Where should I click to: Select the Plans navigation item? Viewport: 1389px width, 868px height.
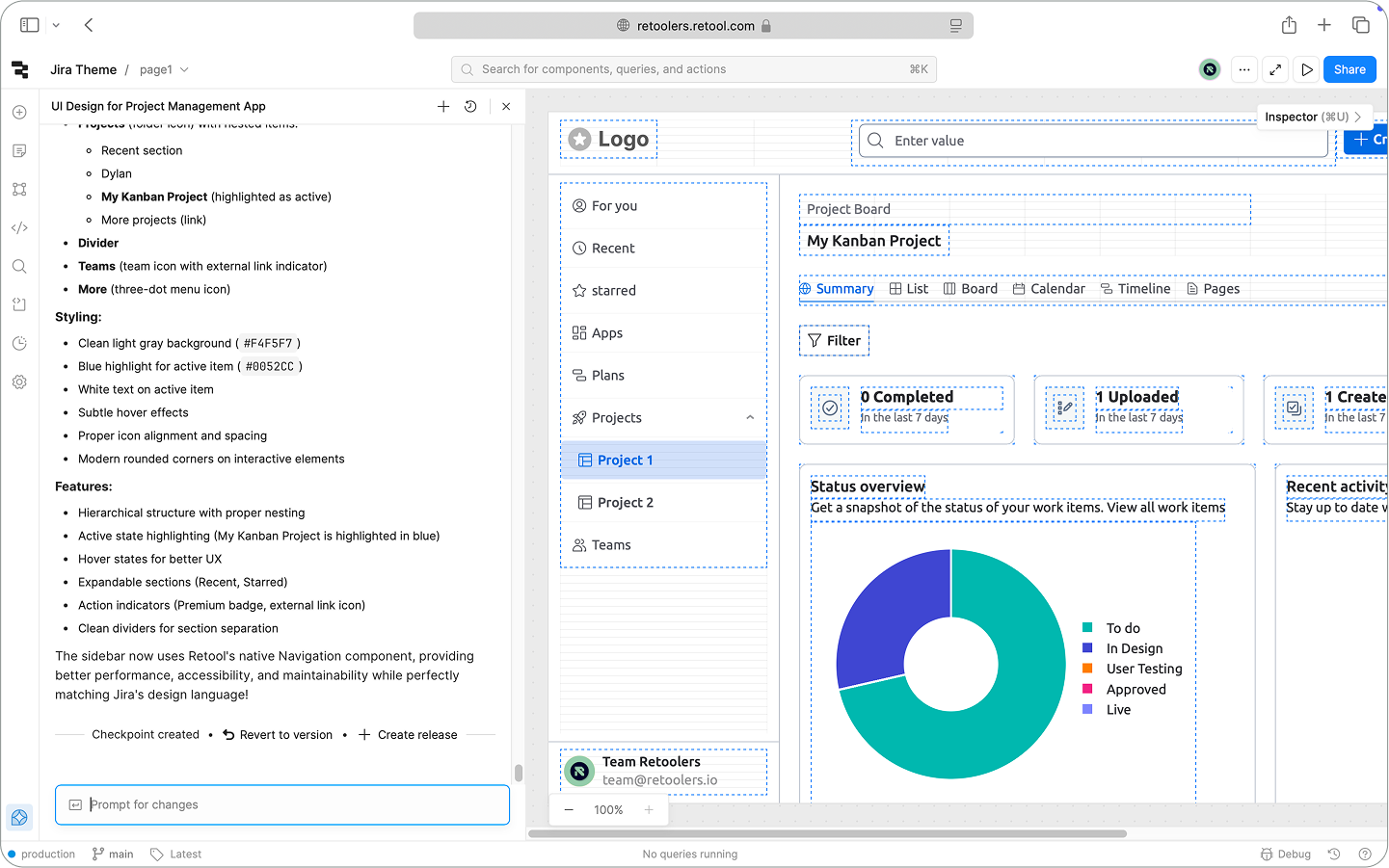click(664, 376)
